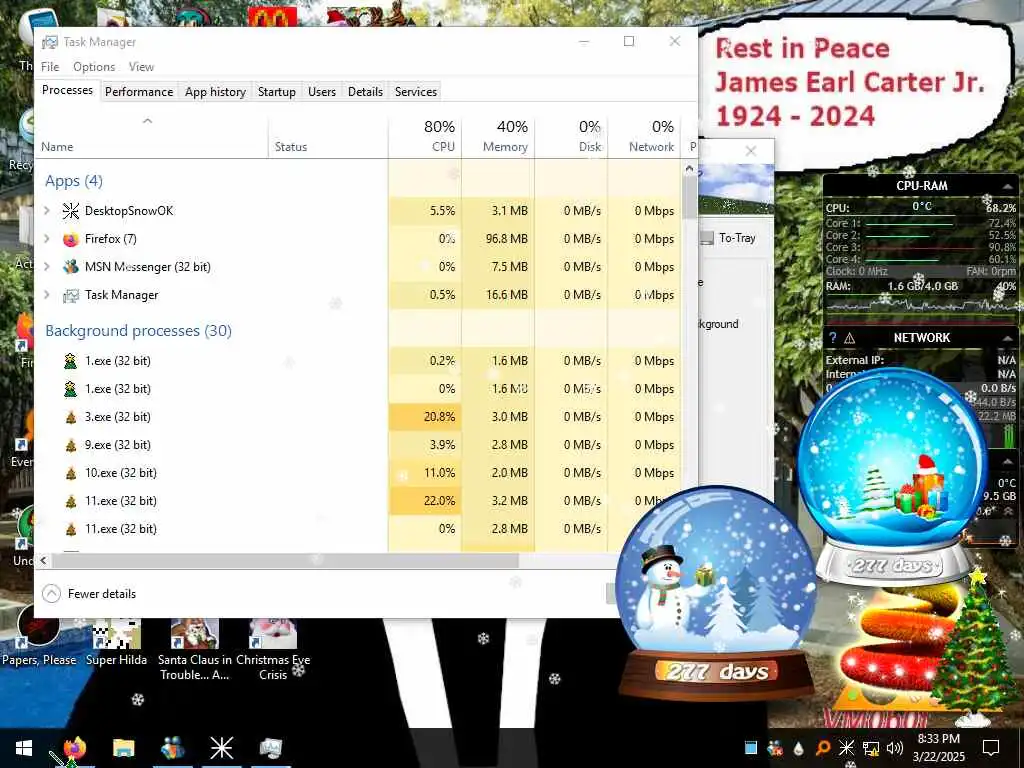Open the File menu in Task Manager
1024x768 pixels.
[x=50, y=67]
